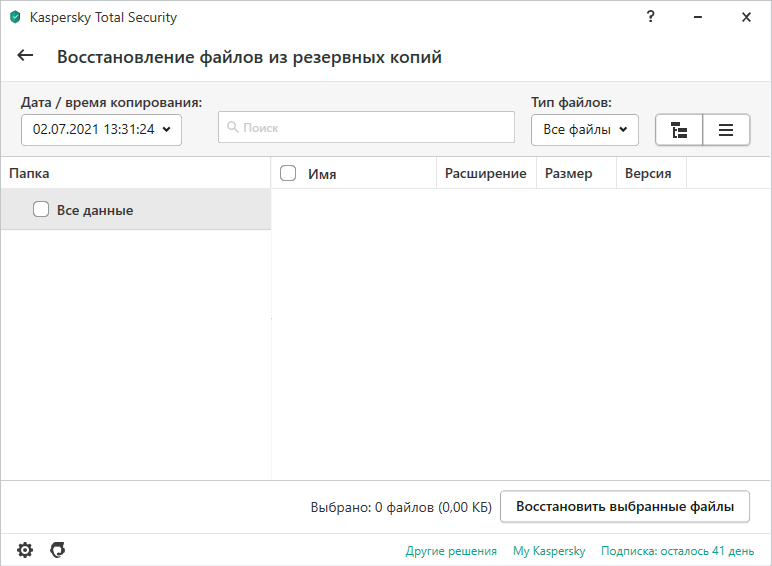Expand the "Все файлы" file type dropdown

pos(585,129)
